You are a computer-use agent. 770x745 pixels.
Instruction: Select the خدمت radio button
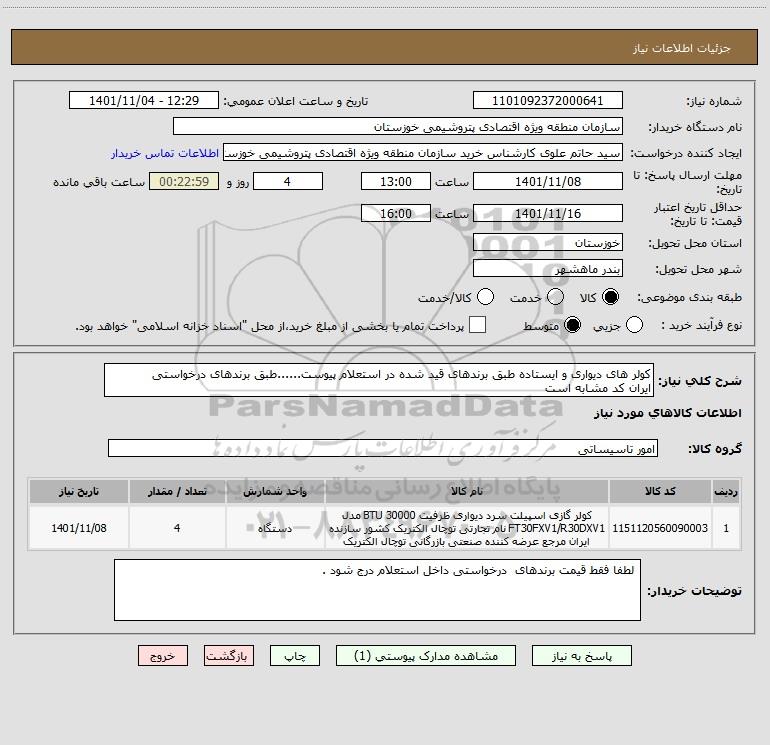555,297
